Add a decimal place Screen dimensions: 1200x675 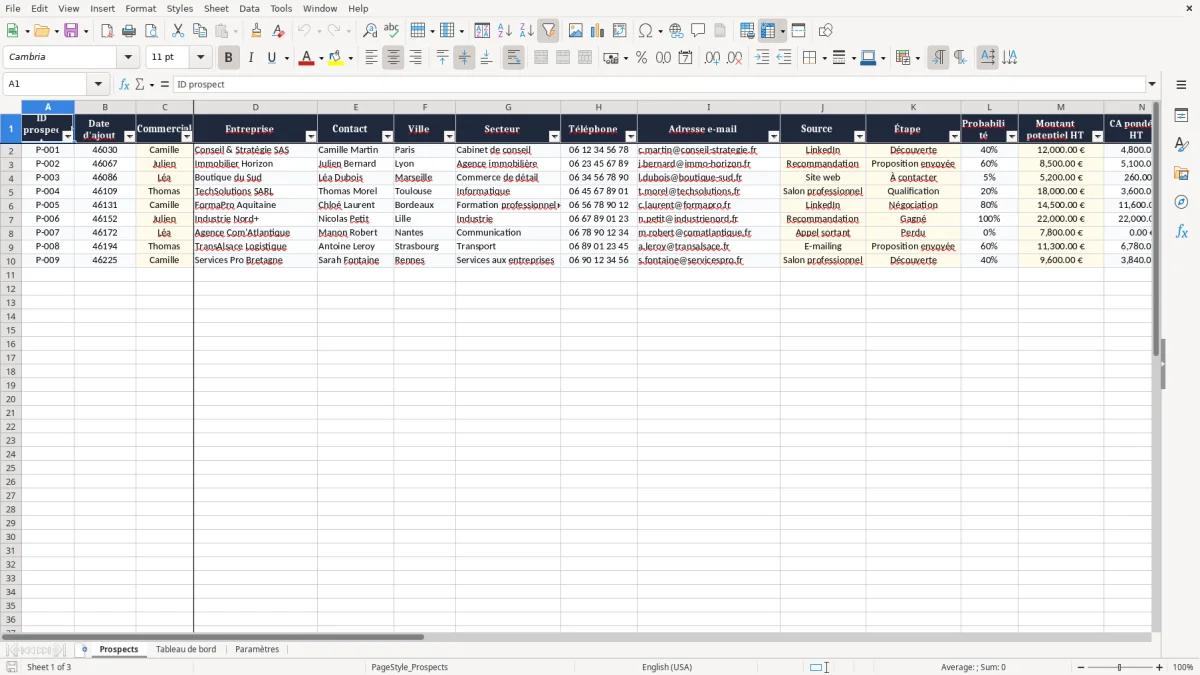point(712,58)
